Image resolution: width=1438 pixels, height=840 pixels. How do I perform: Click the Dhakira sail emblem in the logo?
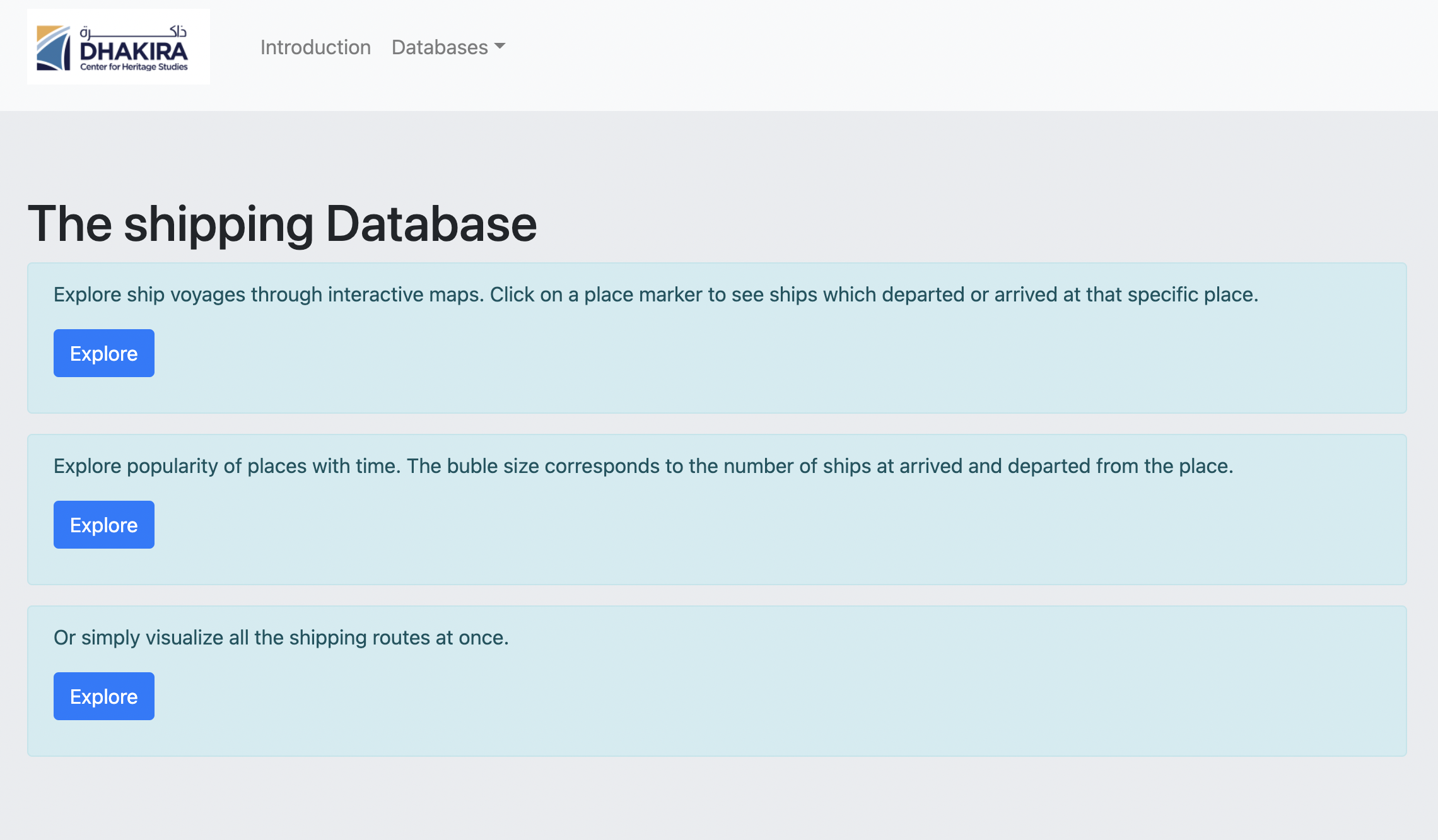click(53, 48)
